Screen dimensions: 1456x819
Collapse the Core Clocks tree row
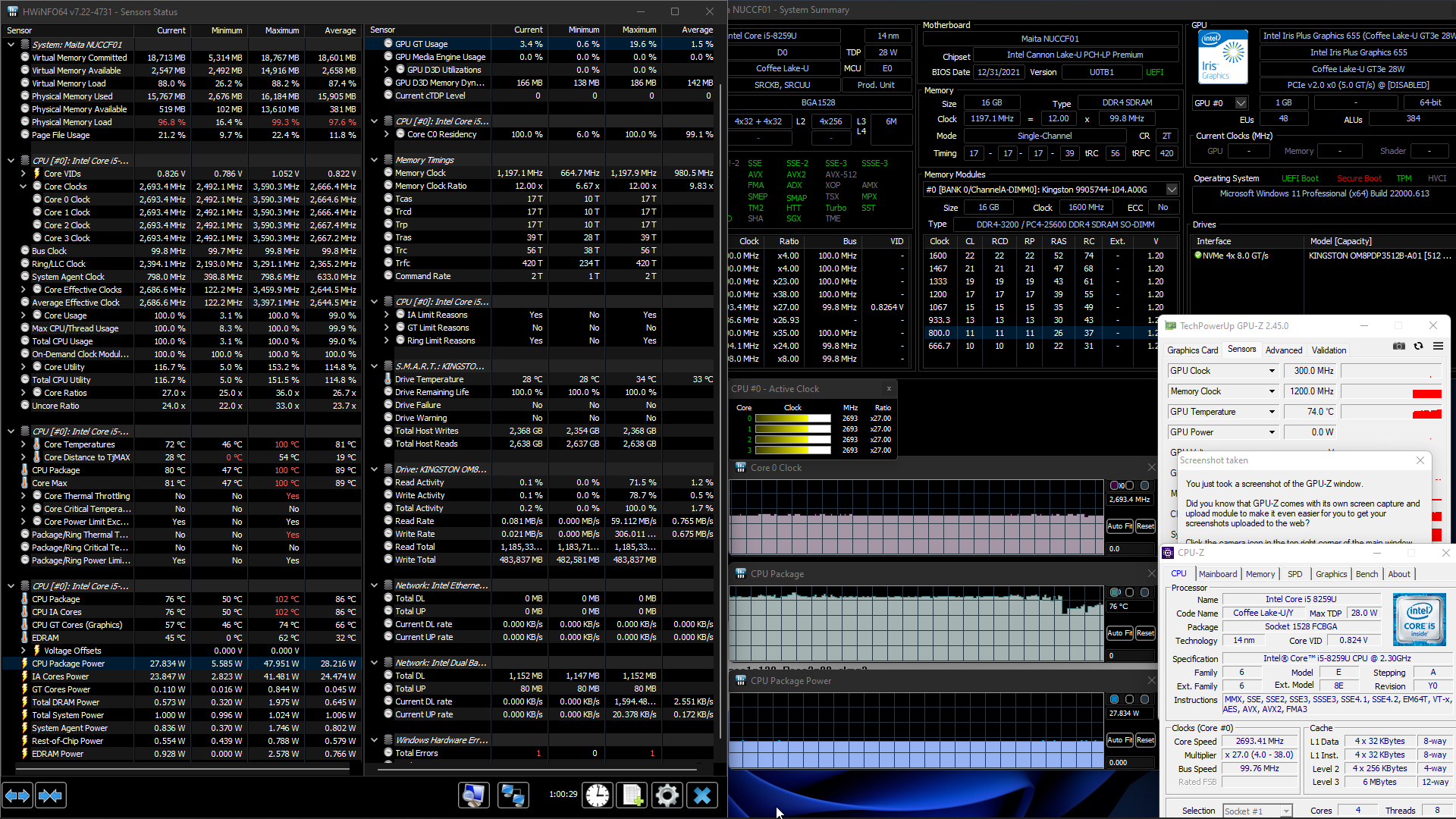[x=23, y=187]
